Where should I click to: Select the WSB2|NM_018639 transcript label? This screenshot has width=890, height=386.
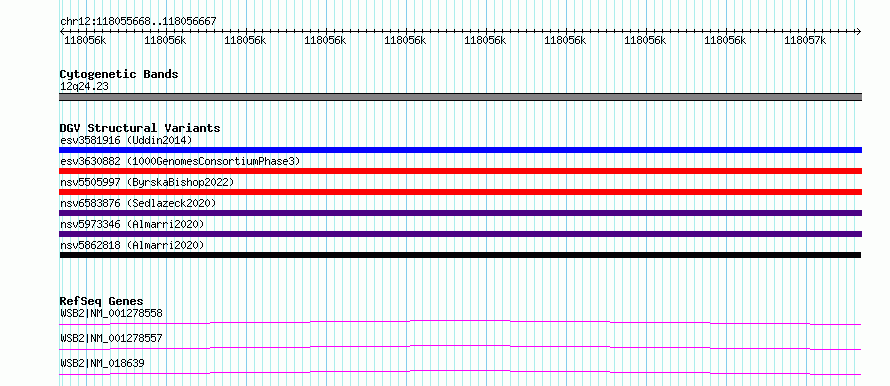tap(102, 363)
